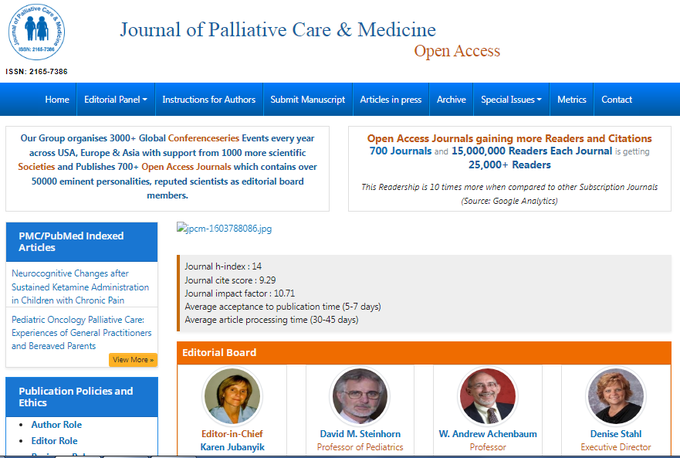Click the Professor of Pediatrics title text

(360, 447)
